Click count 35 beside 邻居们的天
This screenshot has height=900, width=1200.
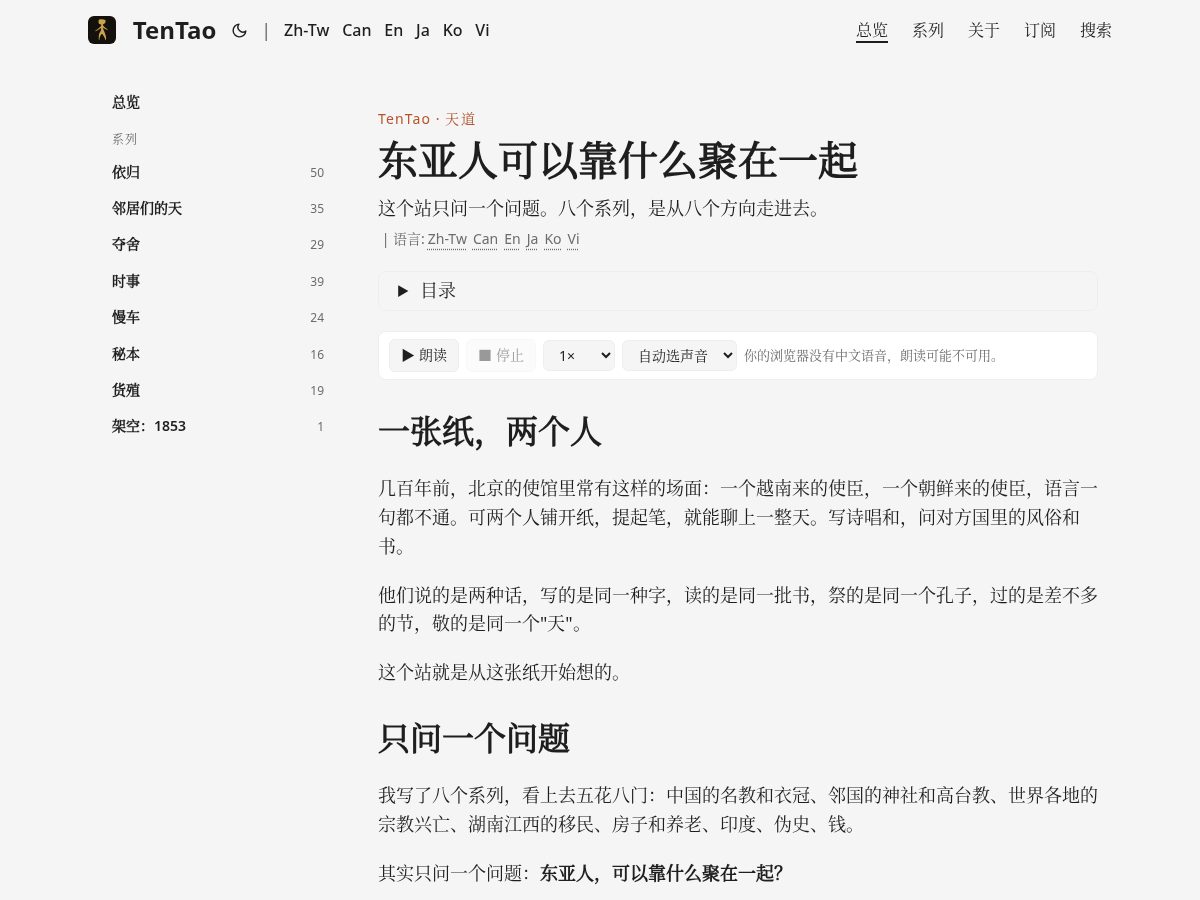(x=317, y=208)
